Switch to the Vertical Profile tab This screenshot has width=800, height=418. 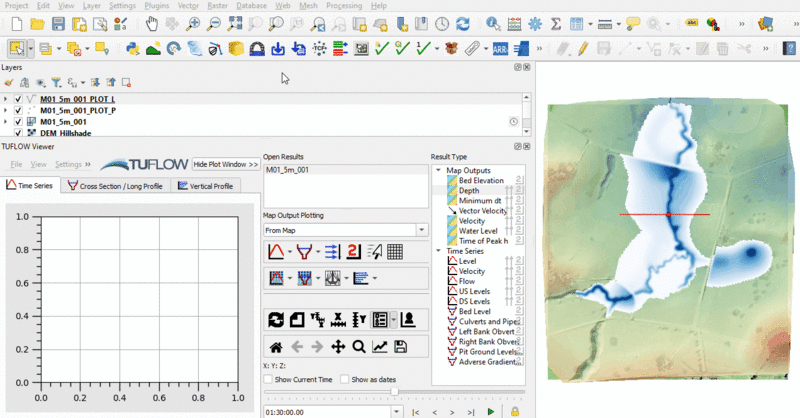[203, 186]
